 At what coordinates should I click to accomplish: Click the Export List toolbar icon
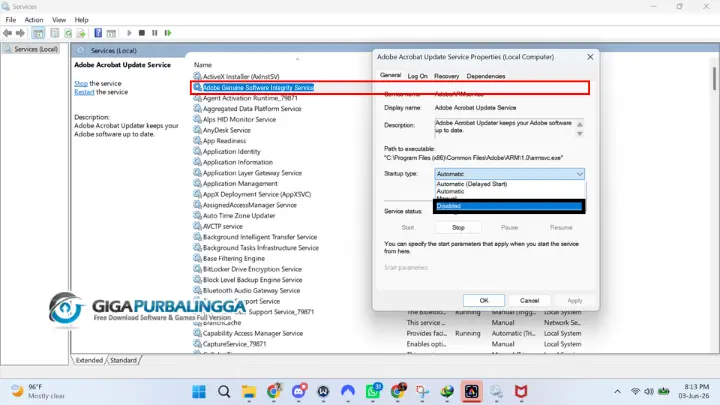(x=81, y=33)
